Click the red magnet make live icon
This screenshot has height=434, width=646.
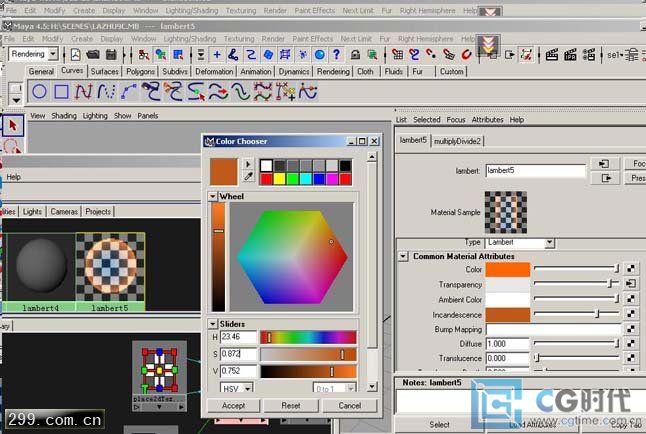pos(466,54)
